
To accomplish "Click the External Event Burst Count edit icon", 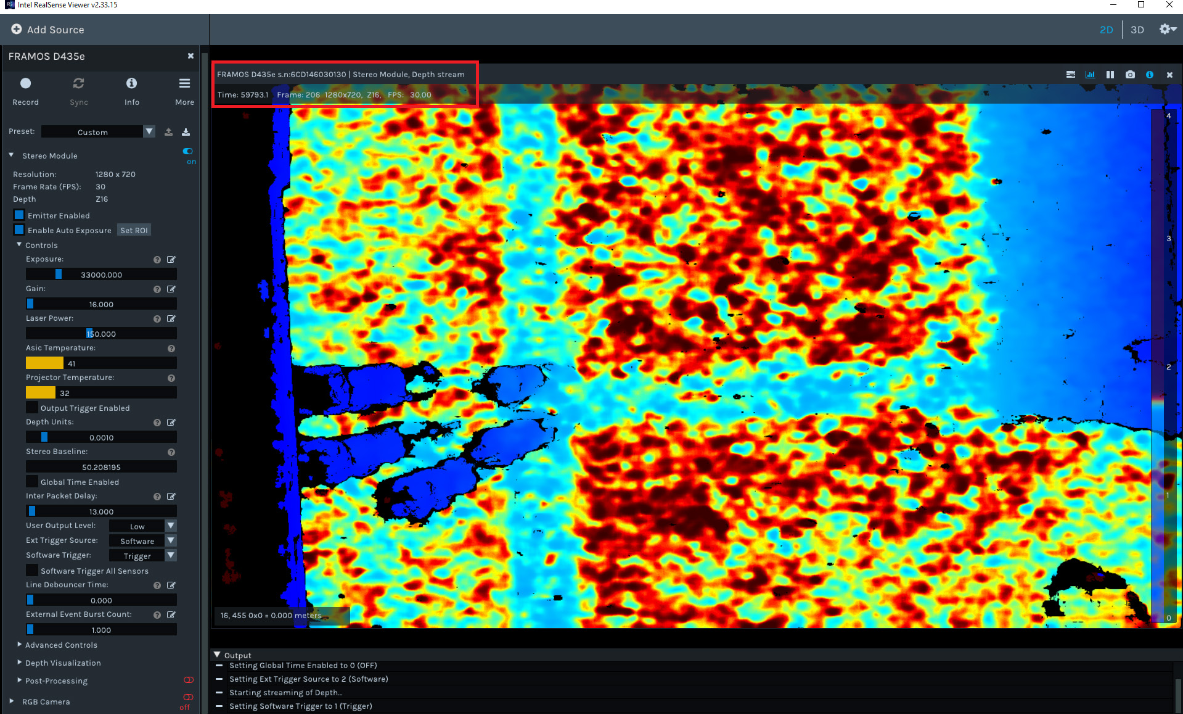I will coord(171,614).
